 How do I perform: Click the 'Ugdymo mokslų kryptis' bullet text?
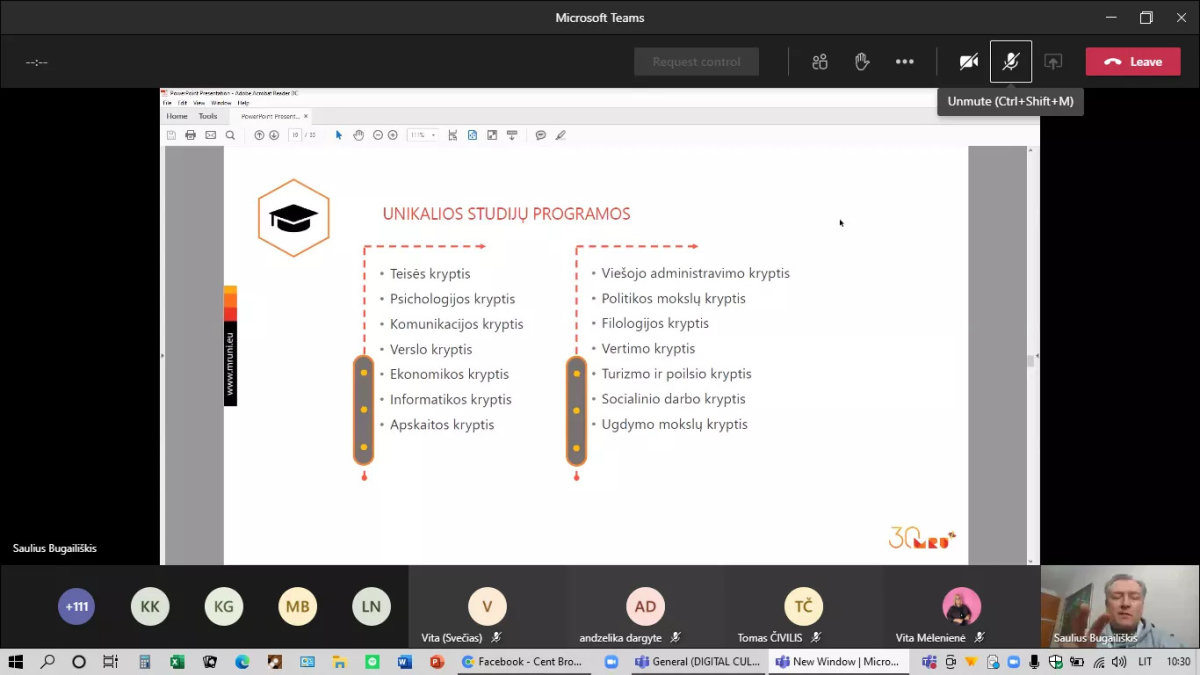675,424
